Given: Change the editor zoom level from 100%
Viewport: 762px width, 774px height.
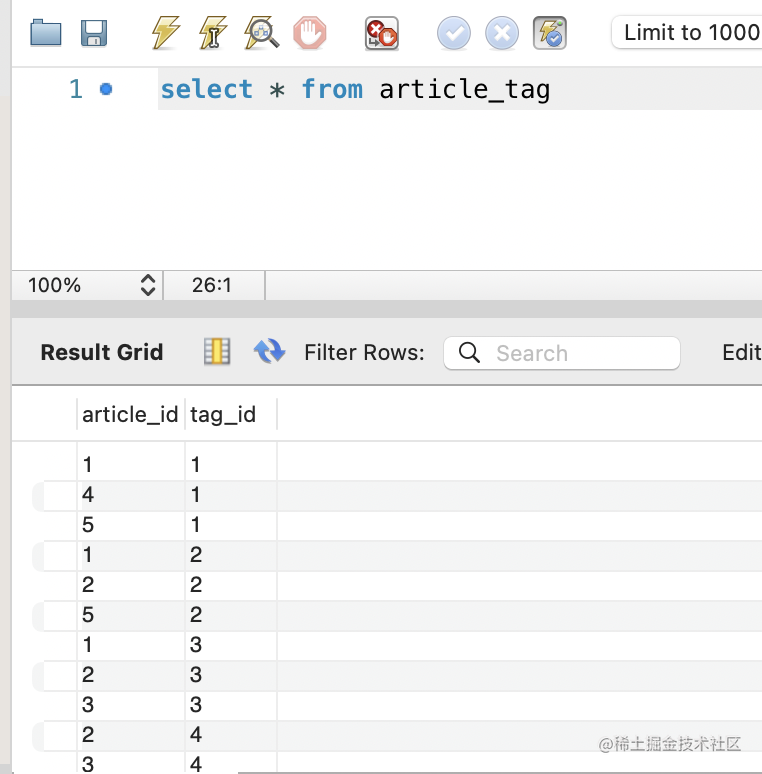Looking at the screenshot, I should coord(147,285).
